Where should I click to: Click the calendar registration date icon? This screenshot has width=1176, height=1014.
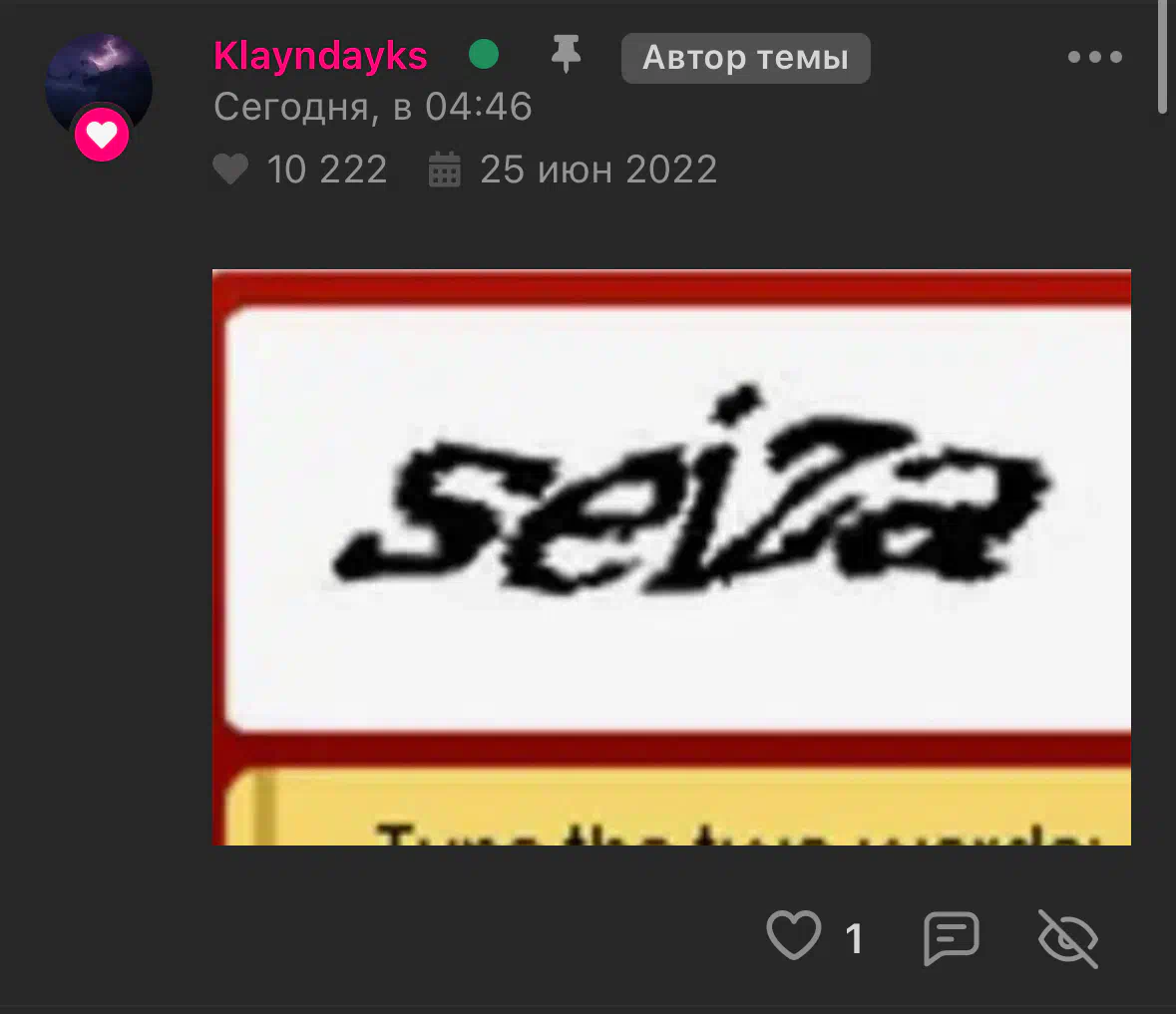point(445,169)
